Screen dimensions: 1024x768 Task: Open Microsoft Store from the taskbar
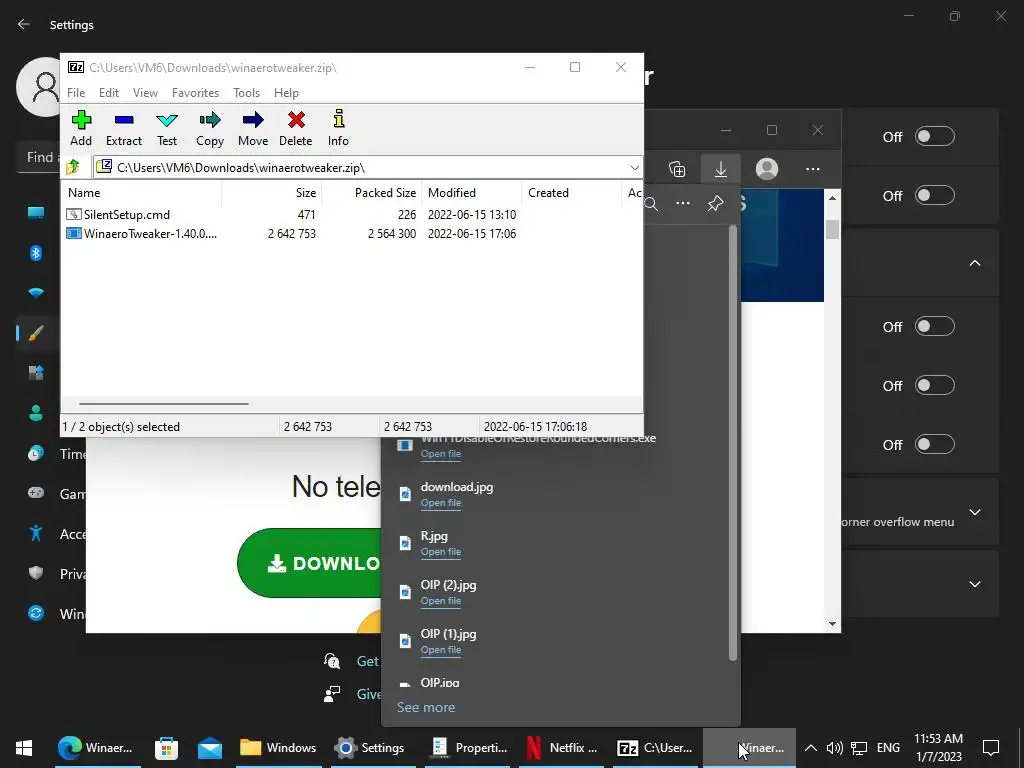pos(167,748)
